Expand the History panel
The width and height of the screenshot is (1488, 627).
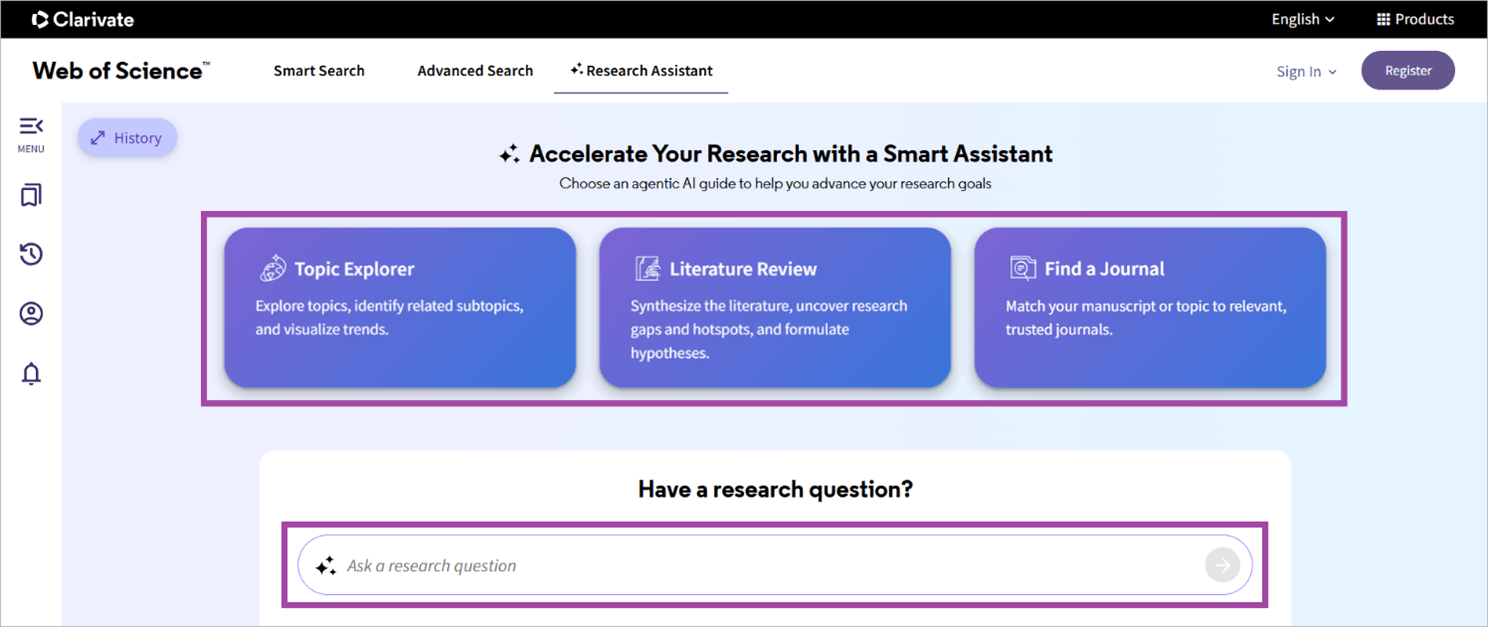click(127, 138)
